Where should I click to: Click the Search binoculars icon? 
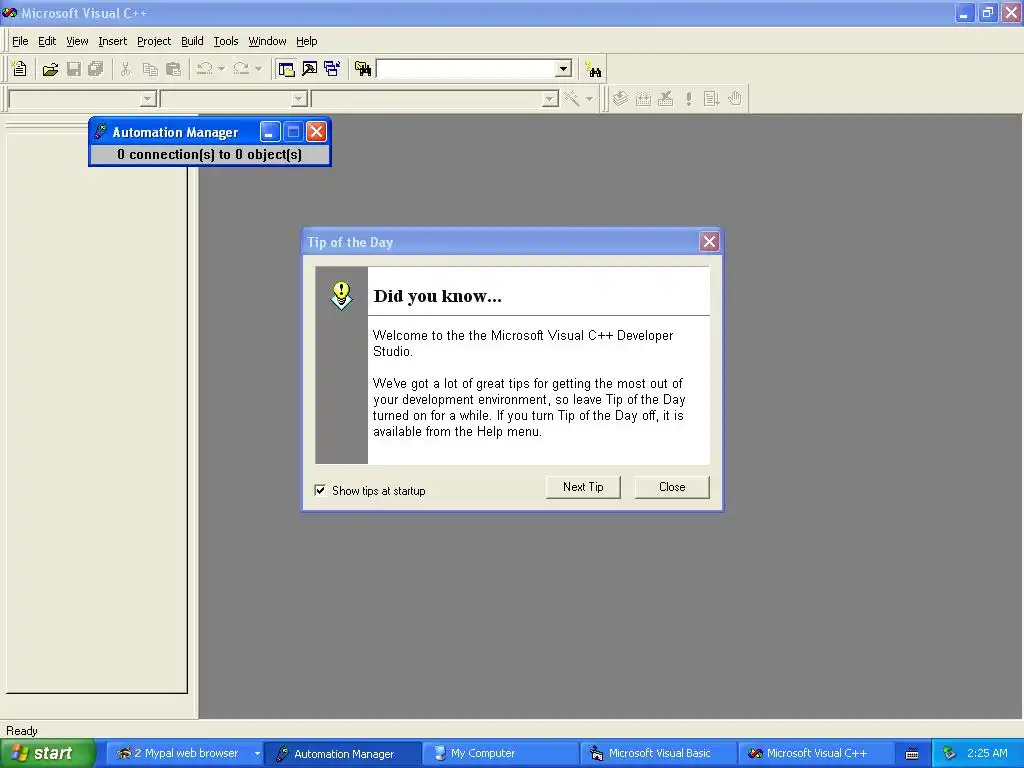[x=594, y=69]
